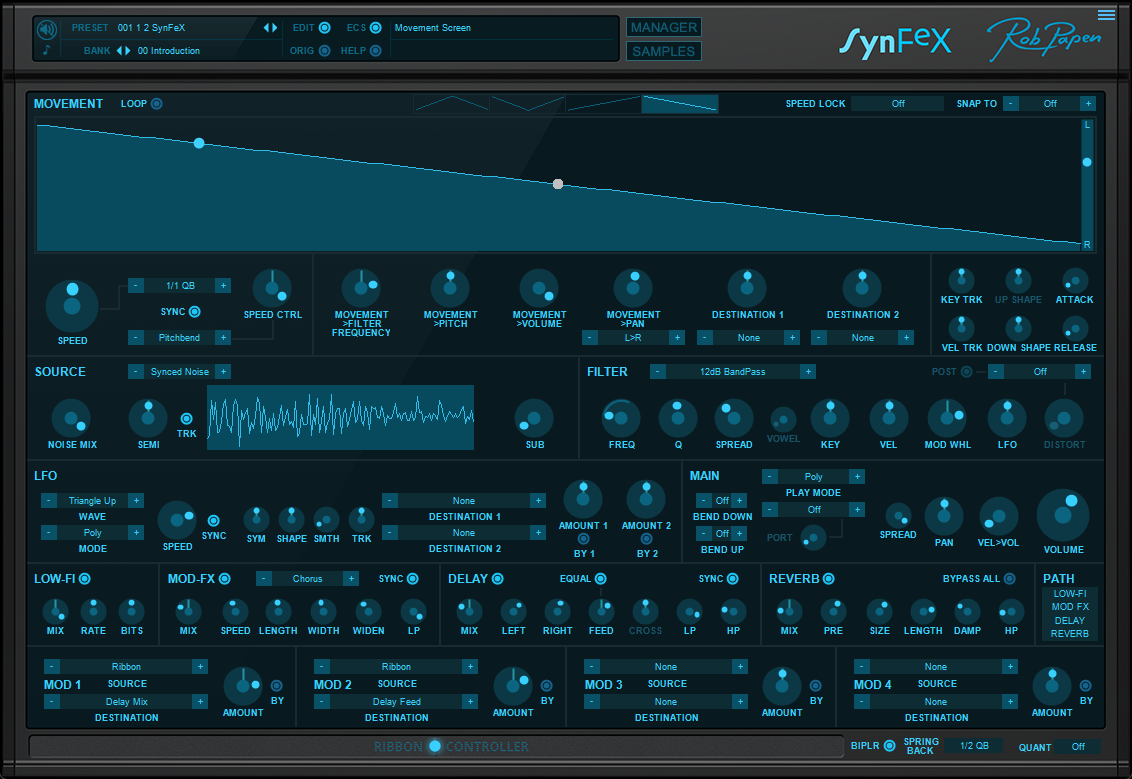Image resolution: width=1132 pixels, height=779 pixels.
Task: Select MOD FX in the PATH list
Action: pyautogui.click(x=1069, y=607)
